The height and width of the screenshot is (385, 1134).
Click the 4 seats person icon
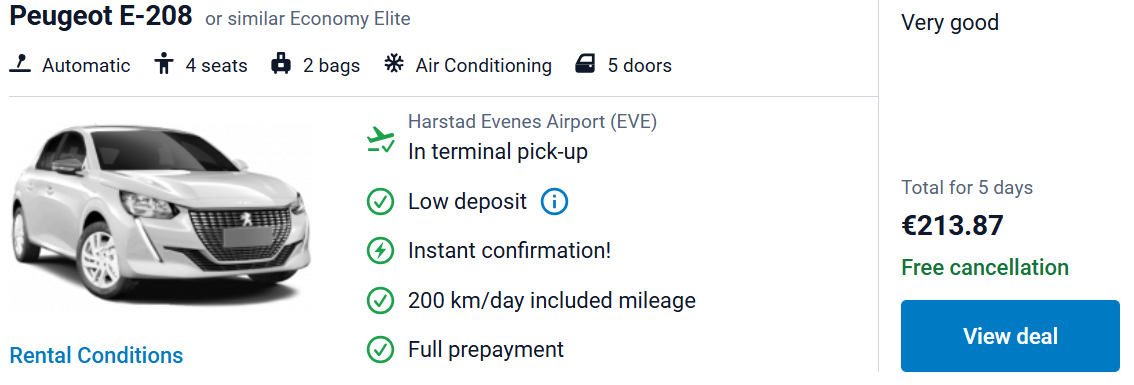pos(164,64)
